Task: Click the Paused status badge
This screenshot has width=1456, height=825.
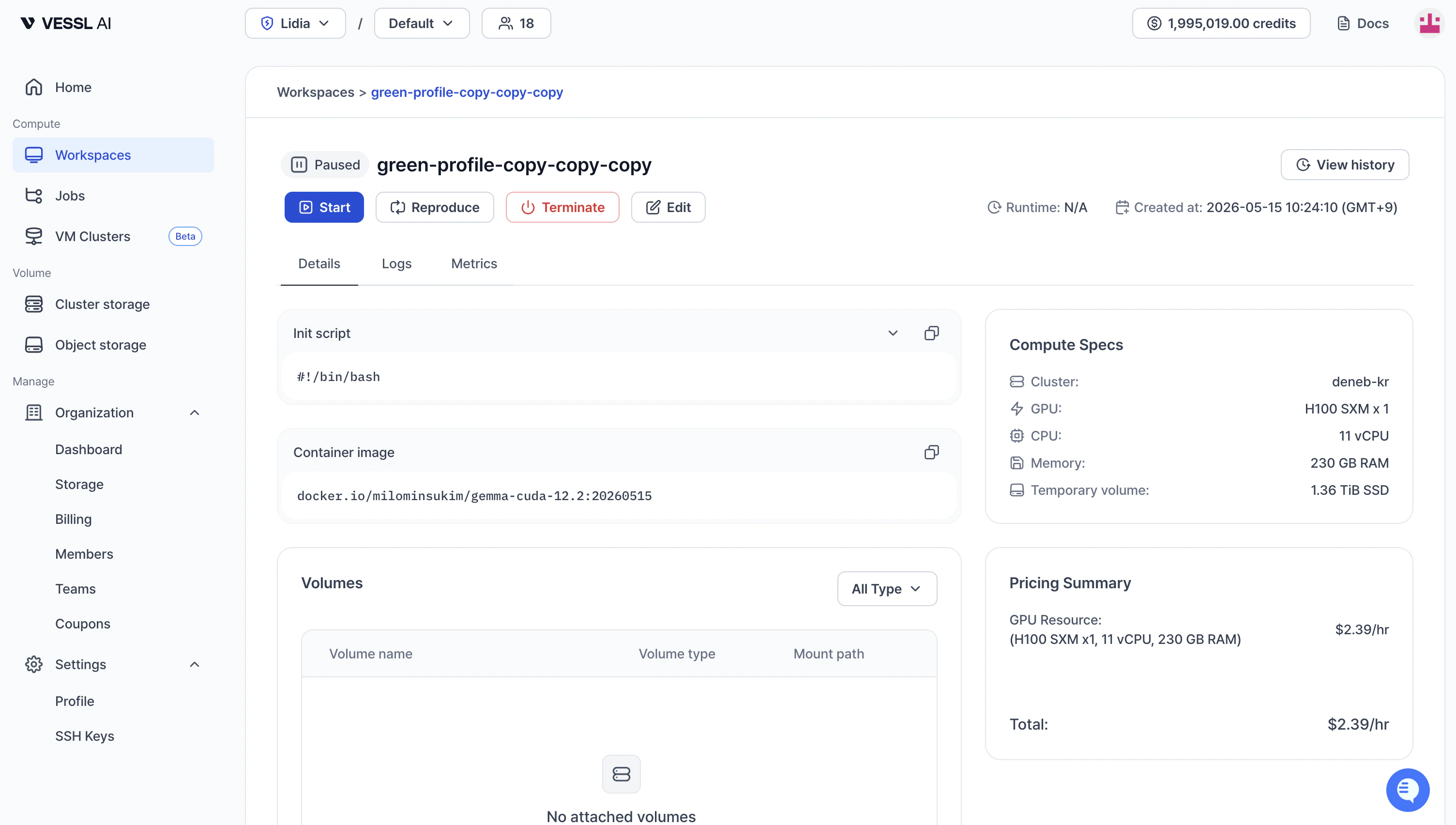Action: point(325,164)
